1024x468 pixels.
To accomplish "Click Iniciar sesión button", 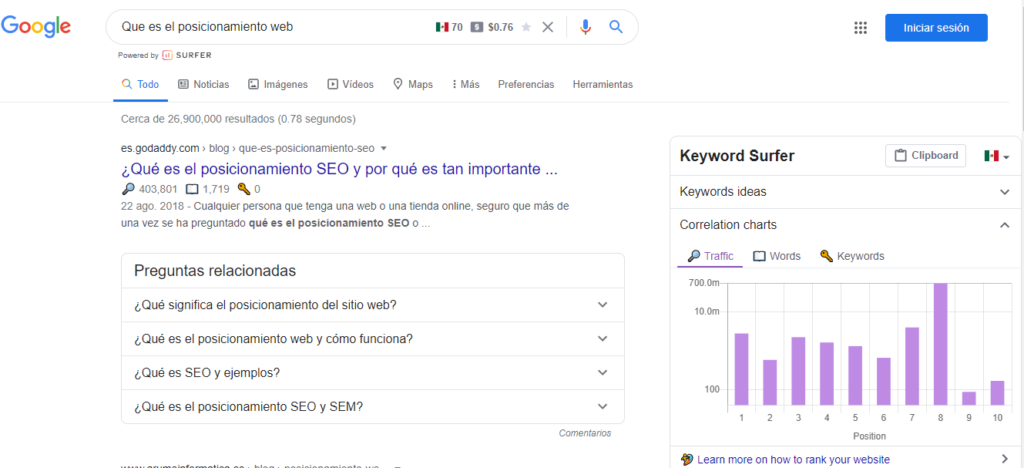I will [936, 28].
